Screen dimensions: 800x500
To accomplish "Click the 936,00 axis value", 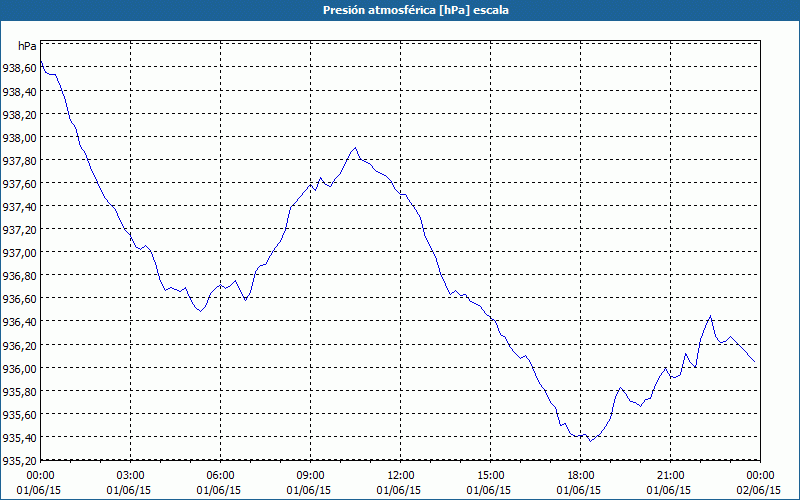I will [x=19, y=368].
